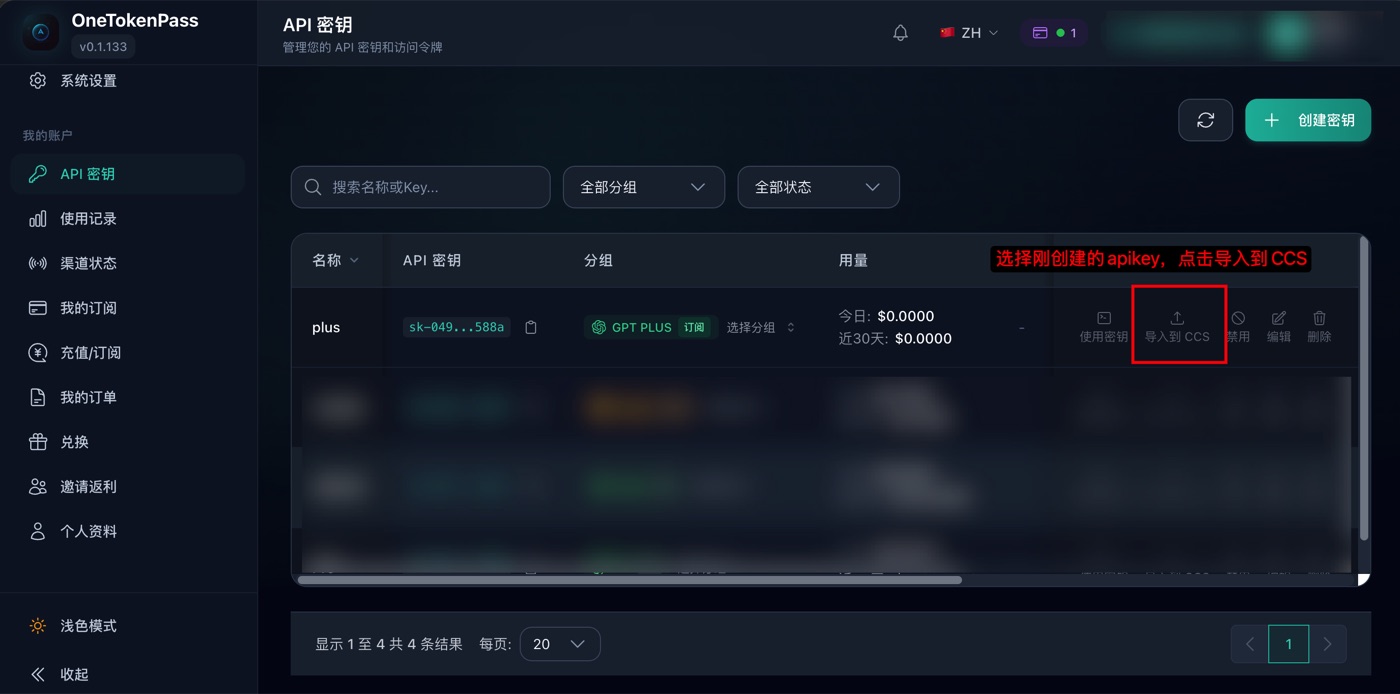Screen dimensions: 1400x694
Task: Click the 创建密钥 button
Action: 1308,120
